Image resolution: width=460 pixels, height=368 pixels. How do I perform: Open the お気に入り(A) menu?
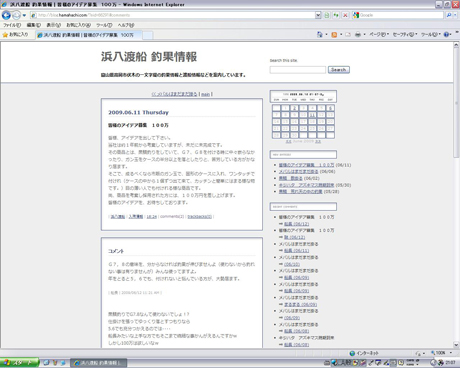(78, 25)
